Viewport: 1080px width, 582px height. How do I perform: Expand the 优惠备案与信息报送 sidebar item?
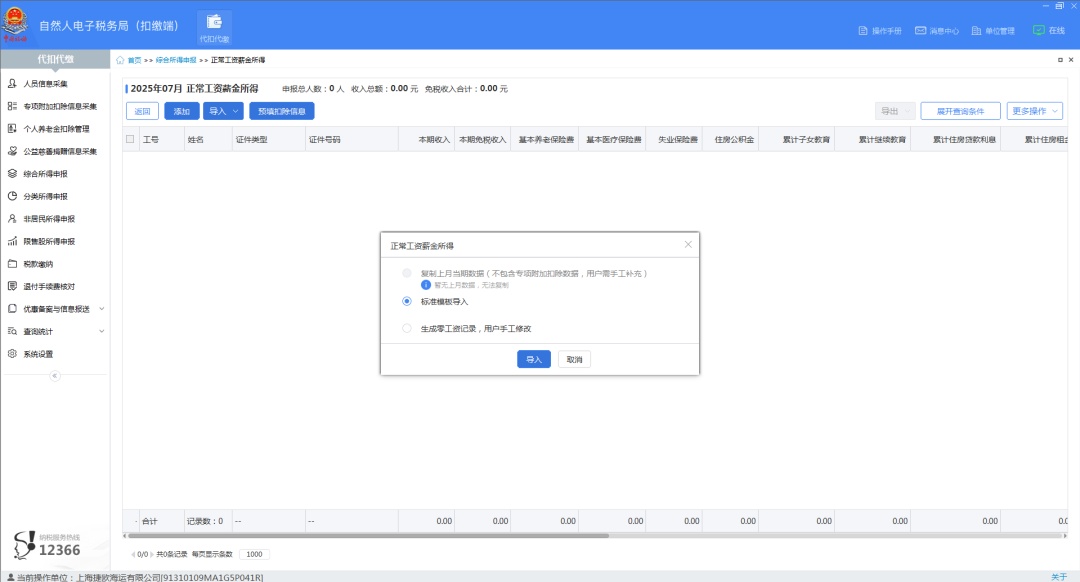click(101, 309)
